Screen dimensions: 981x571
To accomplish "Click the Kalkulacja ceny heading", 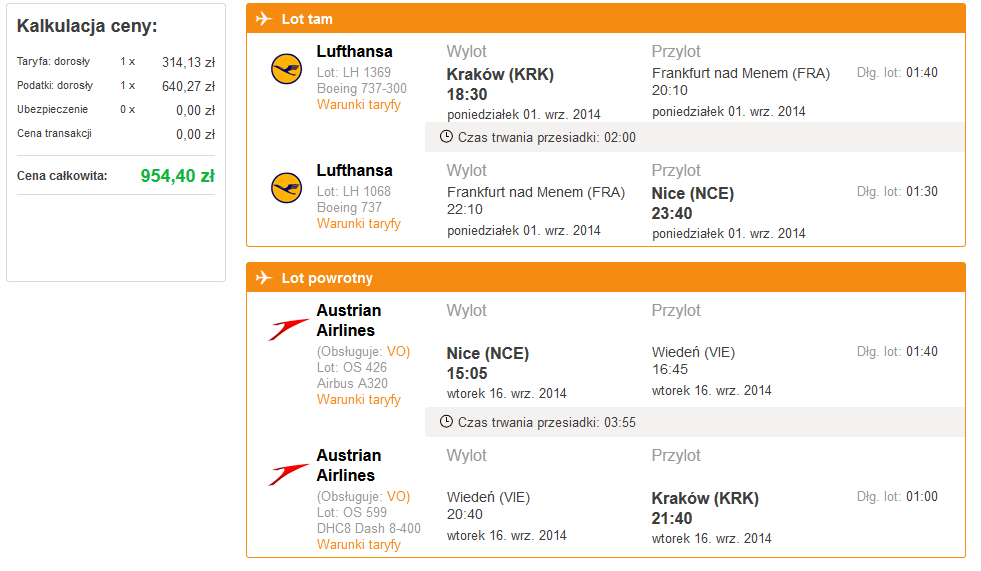I will (x=87, y=26).
